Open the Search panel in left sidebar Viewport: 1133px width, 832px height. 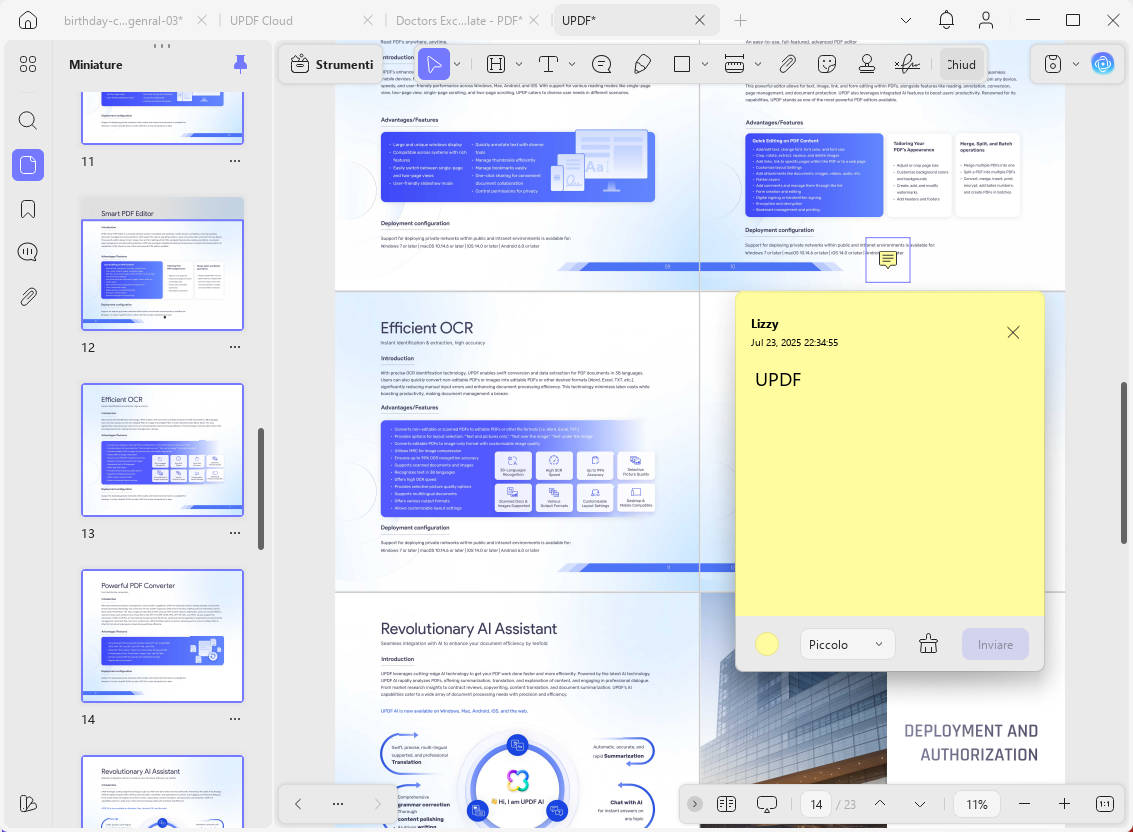pyautogui.click(x=27, y=120)
